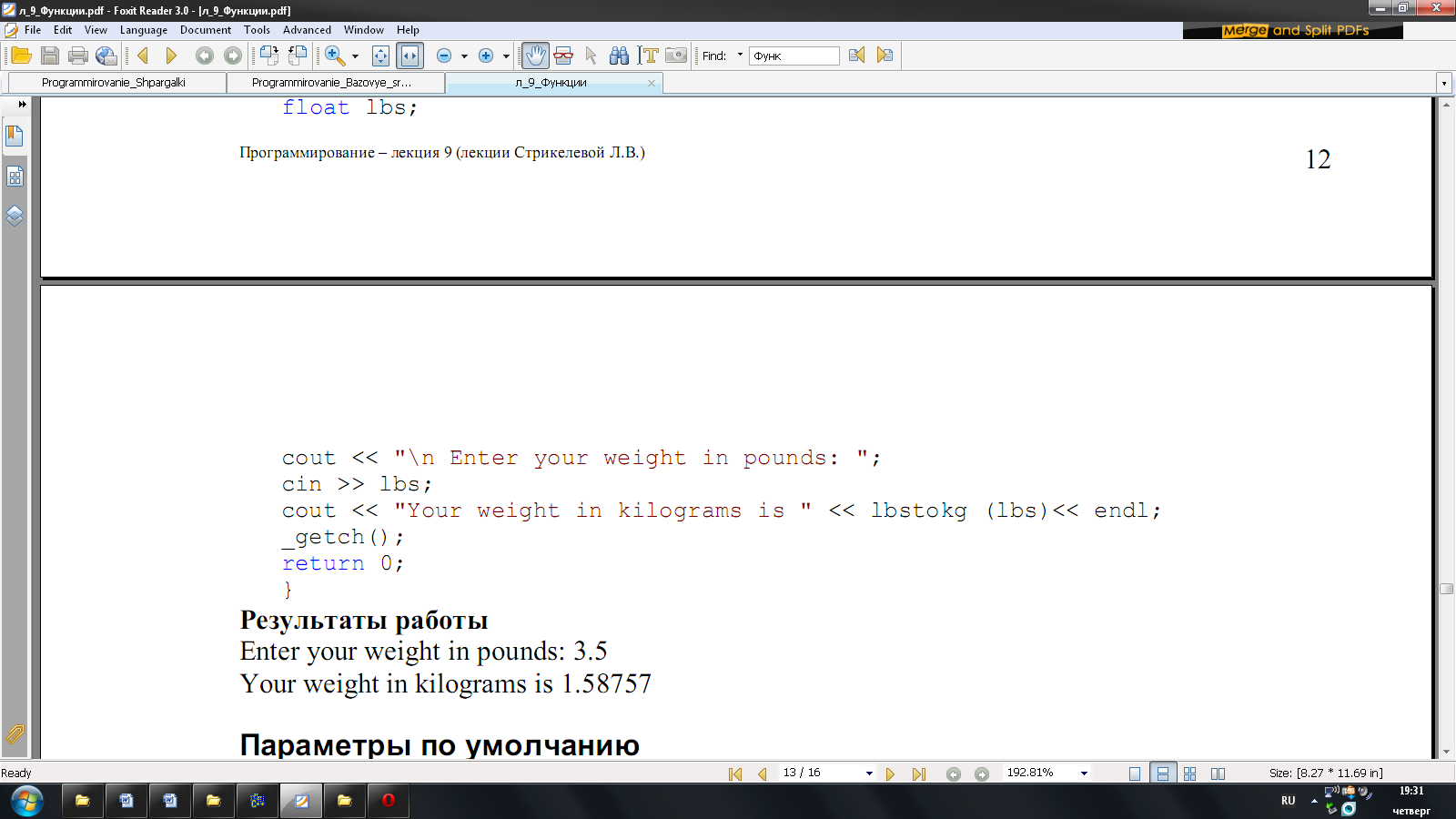Select the Snapshot camera tool
Viewport: 1456px width, 819px height.
(676, 56)
